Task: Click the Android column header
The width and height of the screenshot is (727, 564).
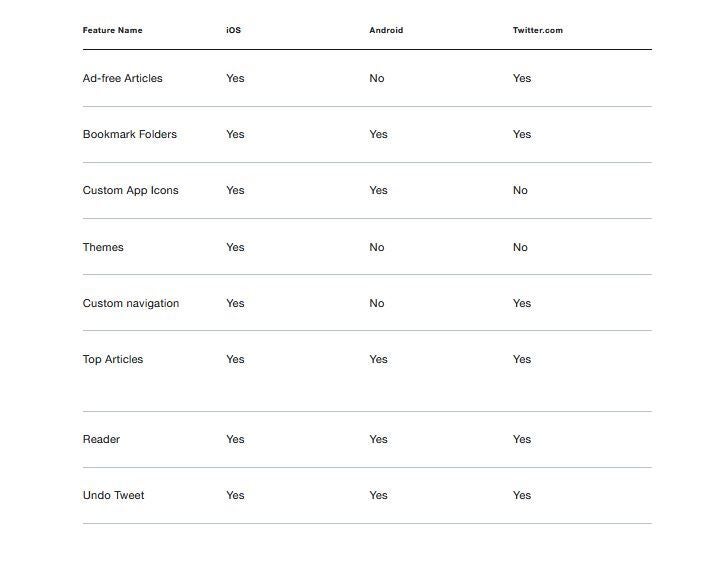Action: pyautogui.click(x=386, y=30)
